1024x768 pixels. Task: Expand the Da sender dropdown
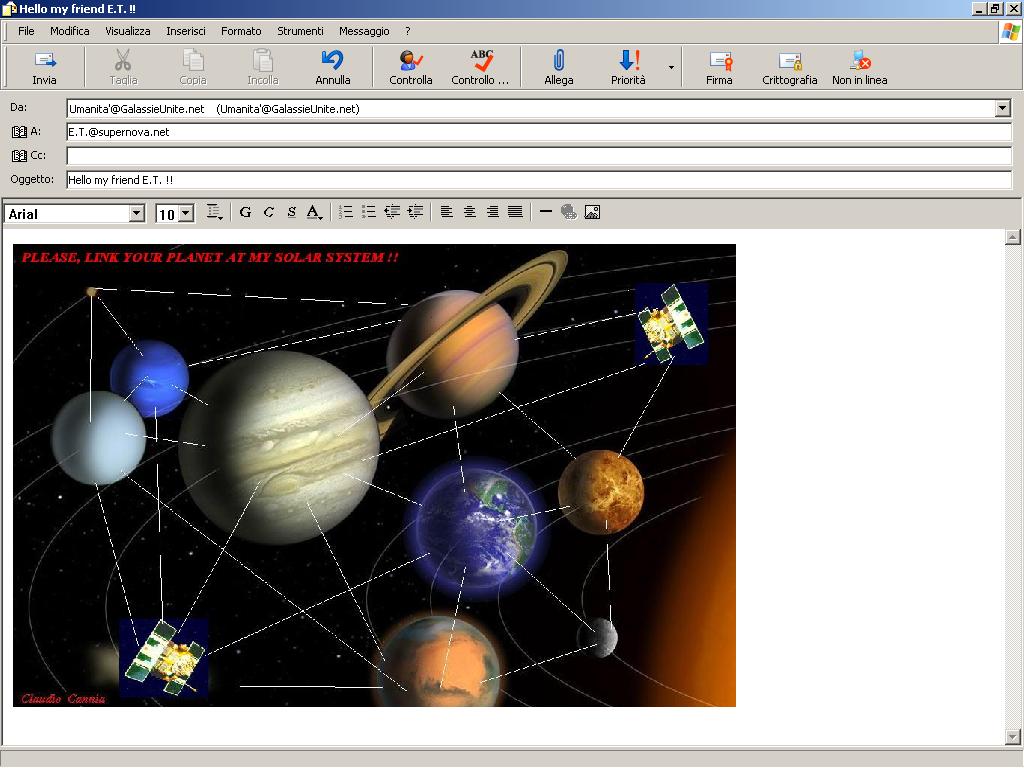click(x=1003, y=108)
